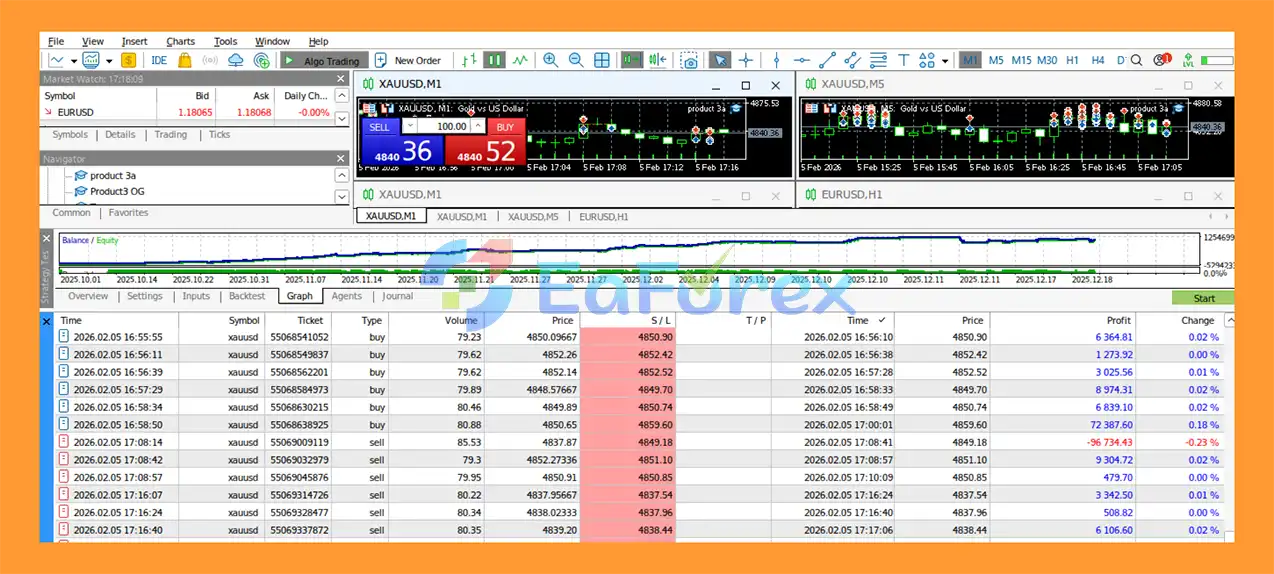Screen dimensions: 1274x574
Task: Open the yellow dollar Market Watch icon
Action: pos(129,60)
